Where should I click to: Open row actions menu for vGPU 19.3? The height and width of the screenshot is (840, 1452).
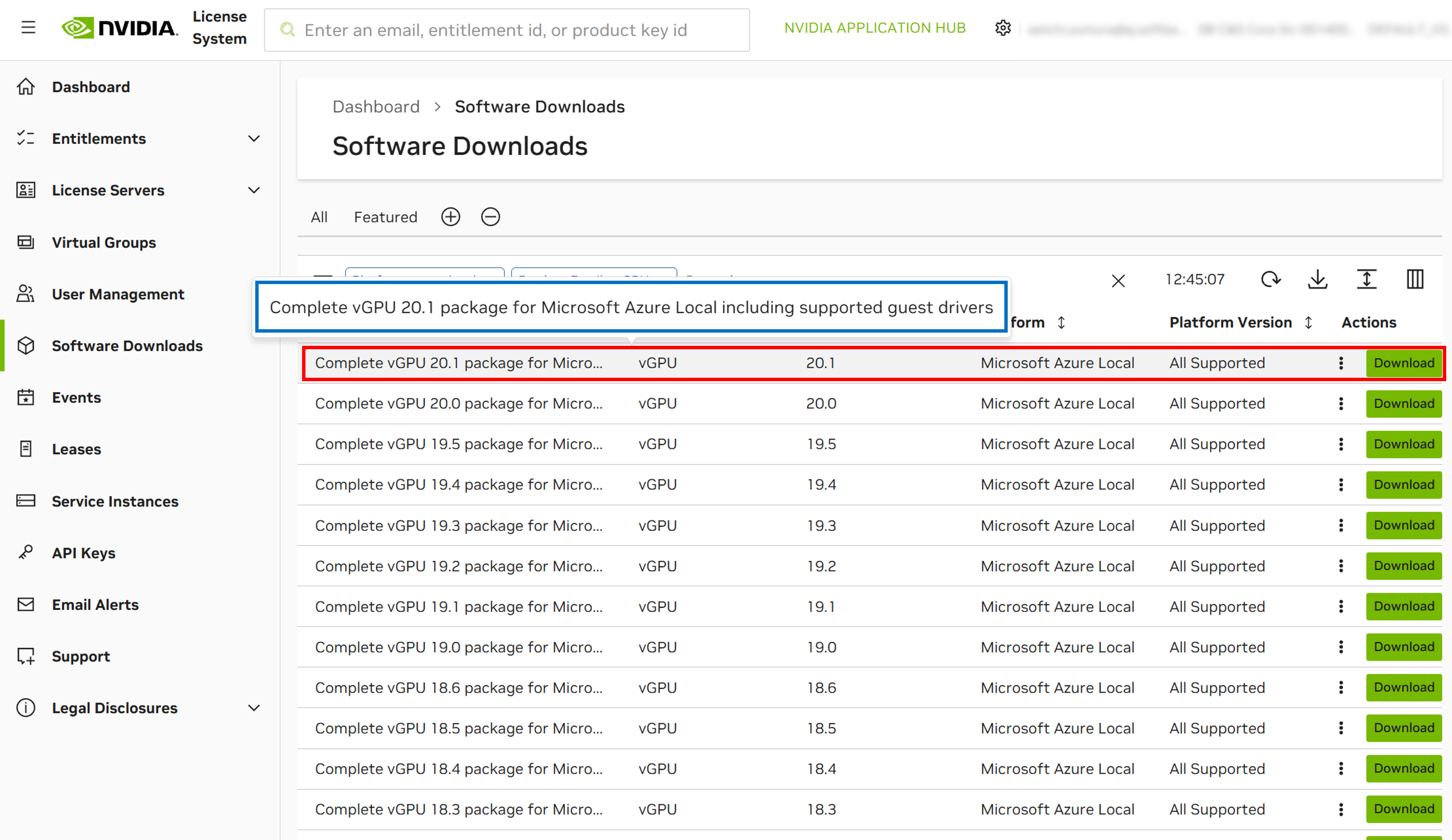1341,525
